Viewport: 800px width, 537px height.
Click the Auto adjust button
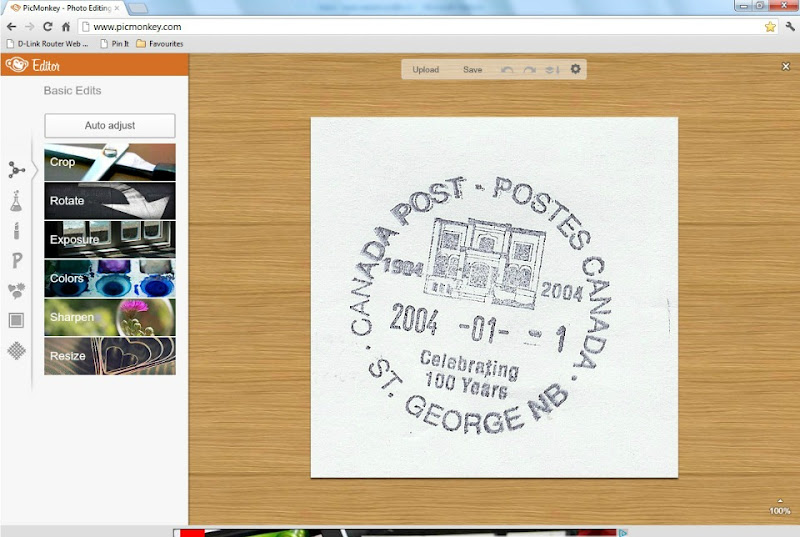110,125
